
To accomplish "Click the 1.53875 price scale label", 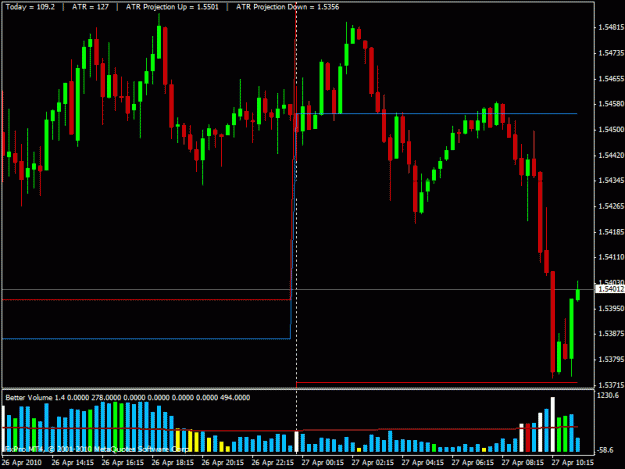I will 611,334.
